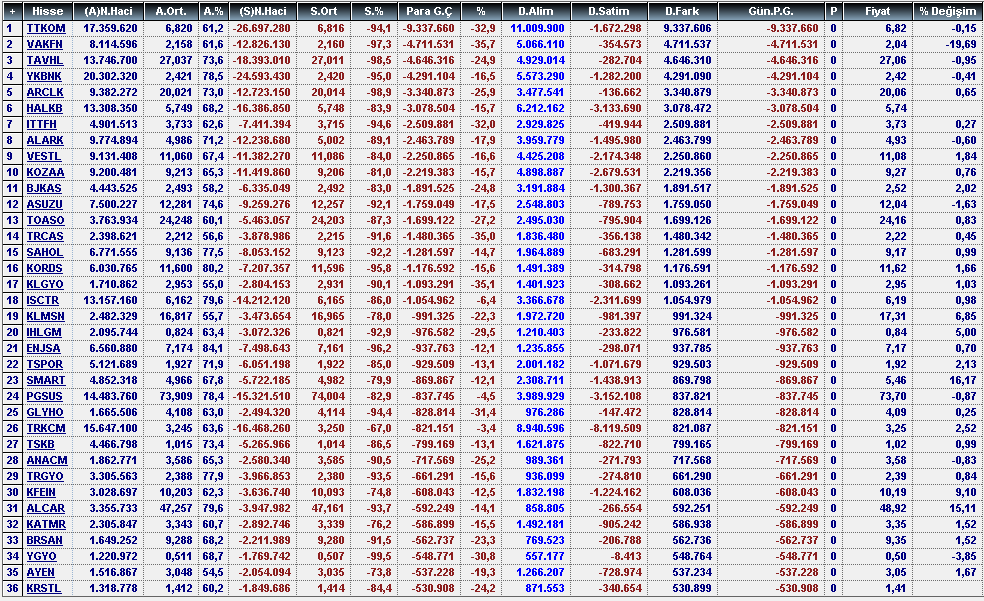Click the % Değişim column header
Screen dimensions: 984x601
[947, 11]
